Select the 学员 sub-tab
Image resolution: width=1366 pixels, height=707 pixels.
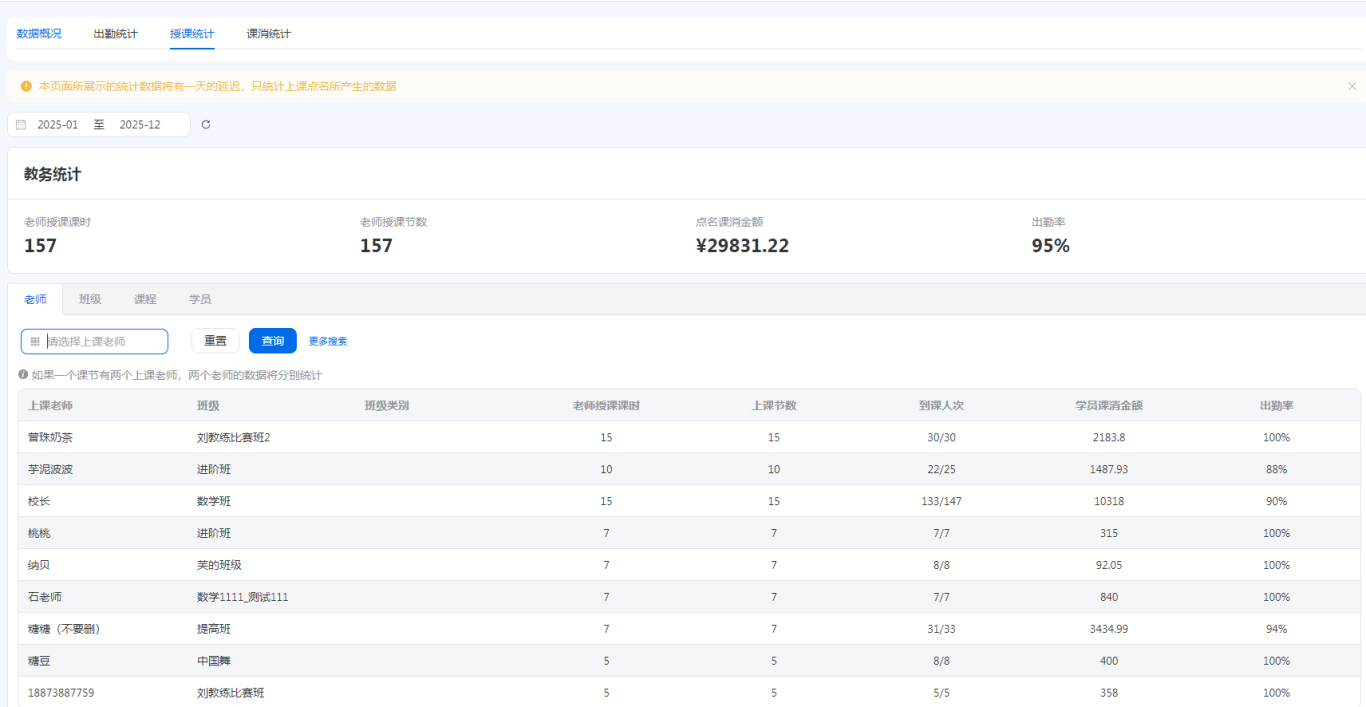pyautogui.click(x=200, y=299)
